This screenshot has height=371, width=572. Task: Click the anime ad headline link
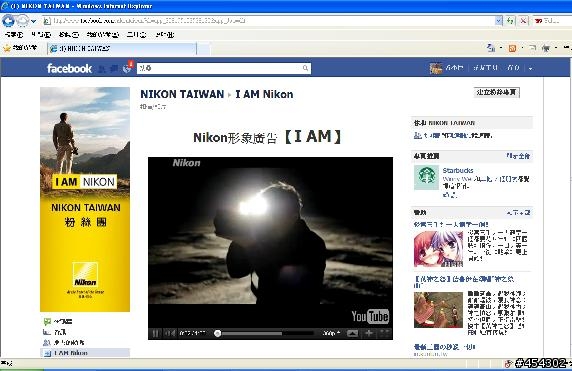[451, 224]
